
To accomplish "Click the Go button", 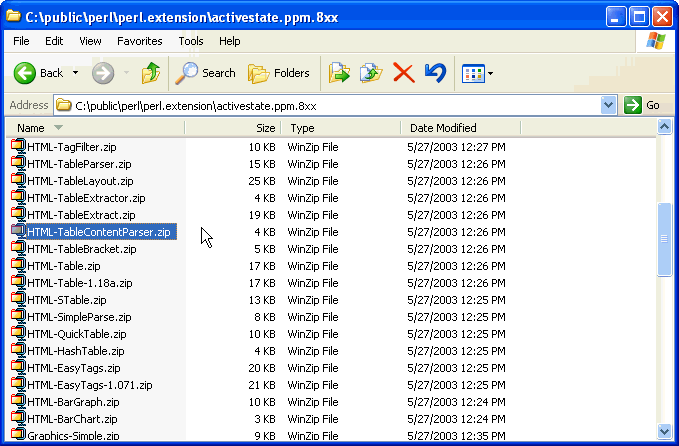I will point(642,105).
